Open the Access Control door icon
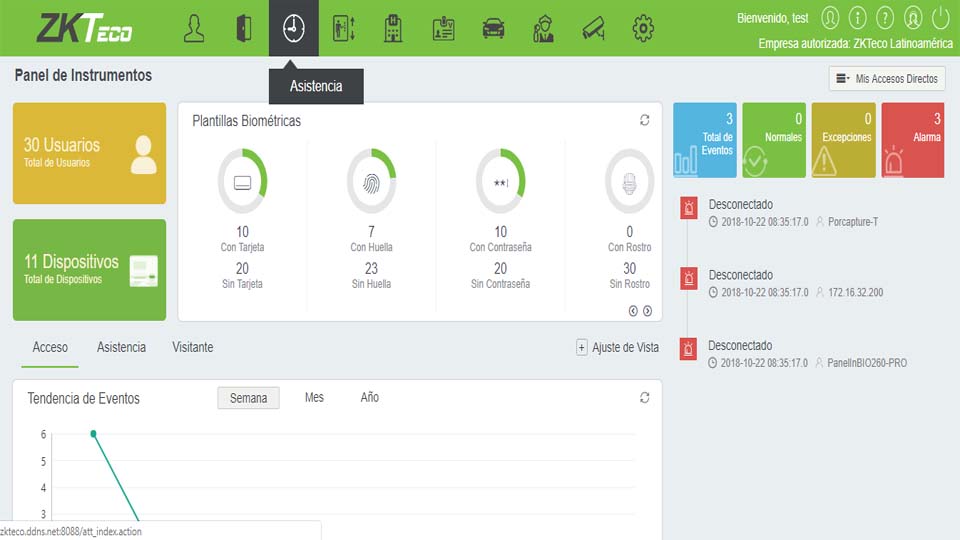960x540 pixels. pyautogui.click(x=244, y=28)
